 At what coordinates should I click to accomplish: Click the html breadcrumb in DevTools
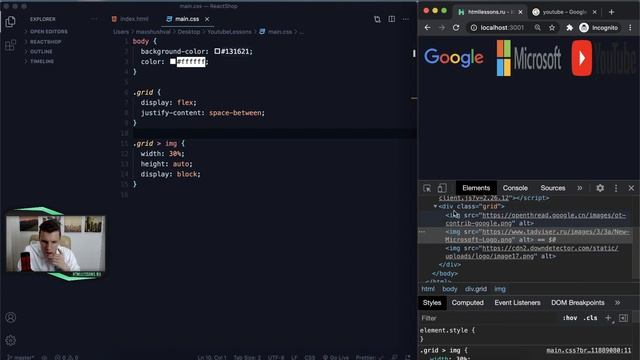click(x=428, y=289)
